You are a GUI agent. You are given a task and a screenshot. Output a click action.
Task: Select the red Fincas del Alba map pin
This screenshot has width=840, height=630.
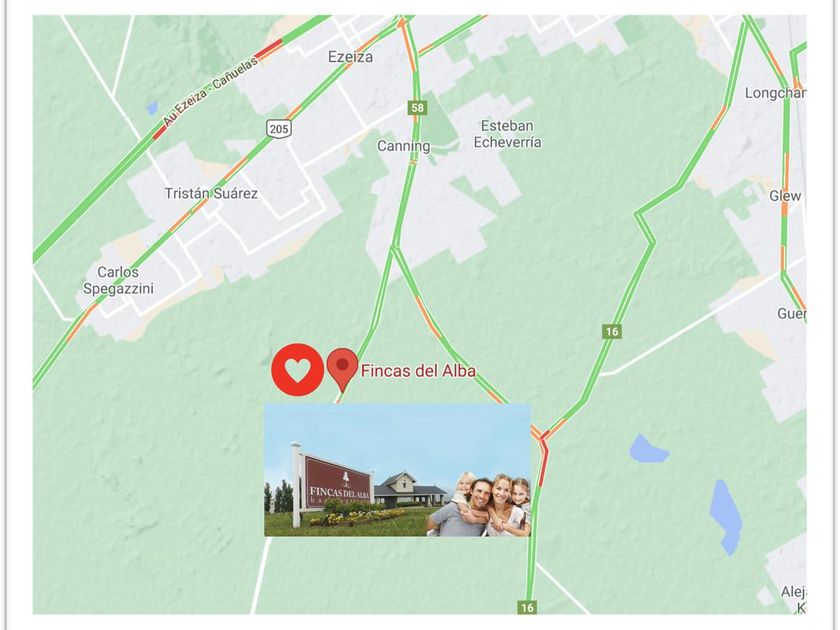coord(342,369)
